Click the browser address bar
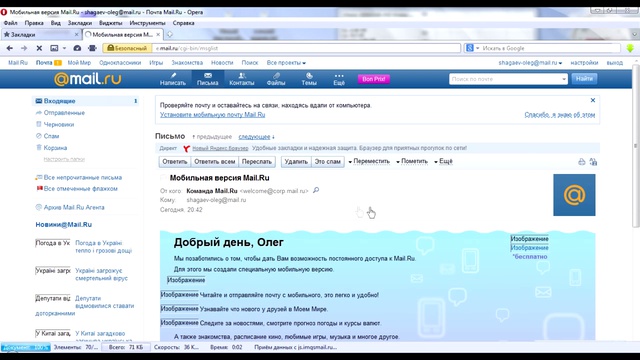The height and width of the screenshot is (360, 640). click(306, 48)
